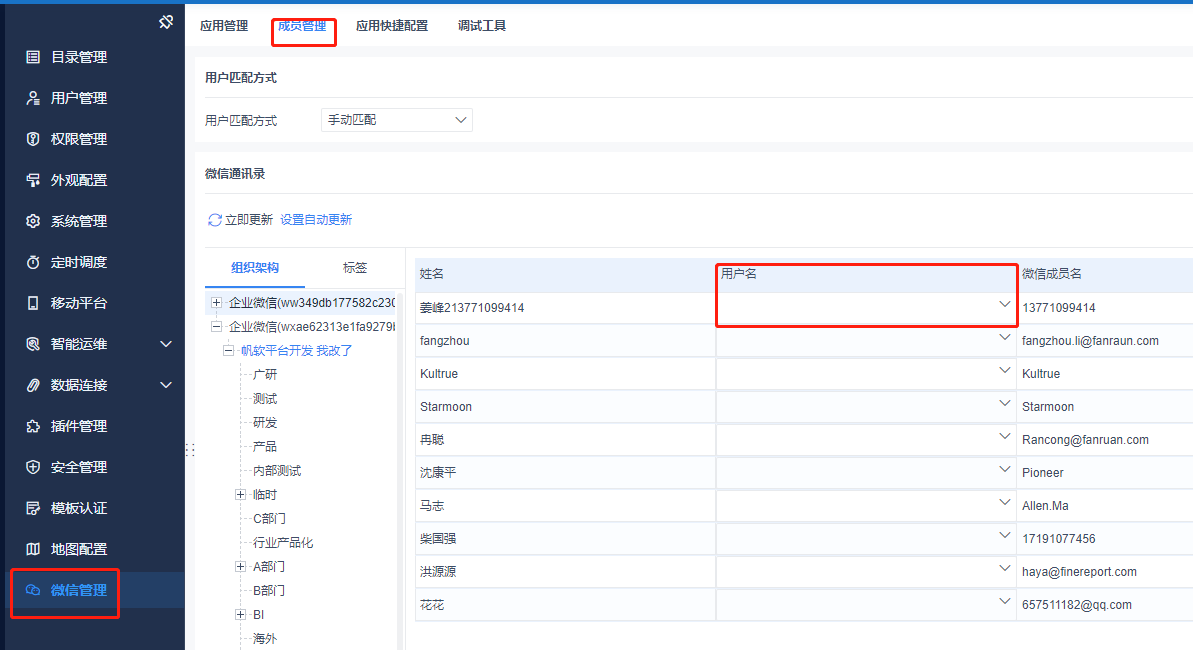Select the 标签 tab

[355, 268]
